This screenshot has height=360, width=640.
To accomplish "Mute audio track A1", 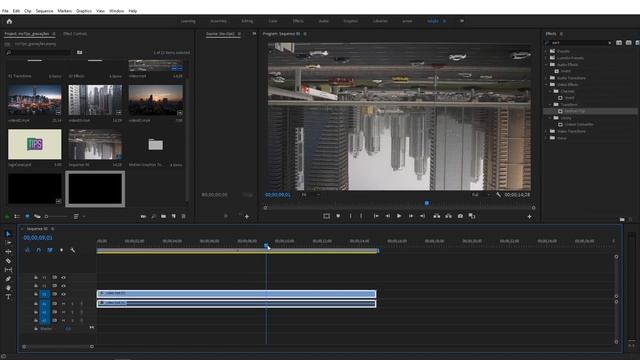I will point(63,304).
